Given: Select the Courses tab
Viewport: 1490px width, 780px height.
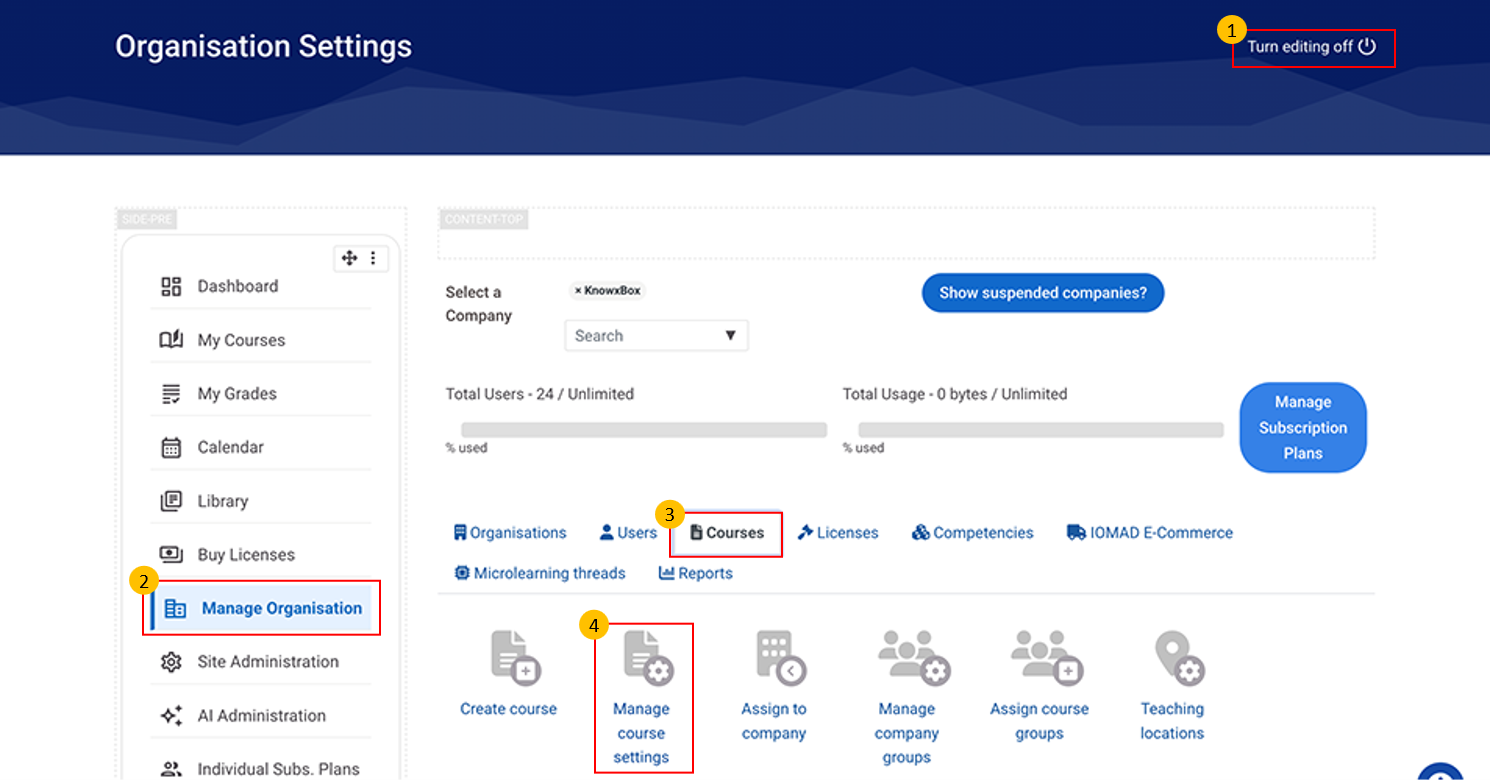Looking at the screenshot, I should coord(727,533).
